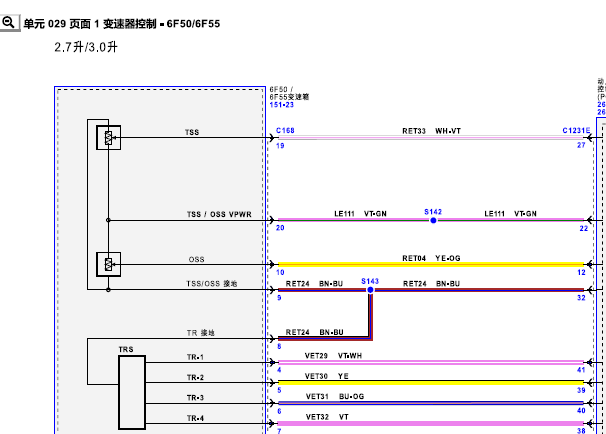This screenshot has width=606, height=434.
Task: Click the TSS signal label
Action: point(192,133)
